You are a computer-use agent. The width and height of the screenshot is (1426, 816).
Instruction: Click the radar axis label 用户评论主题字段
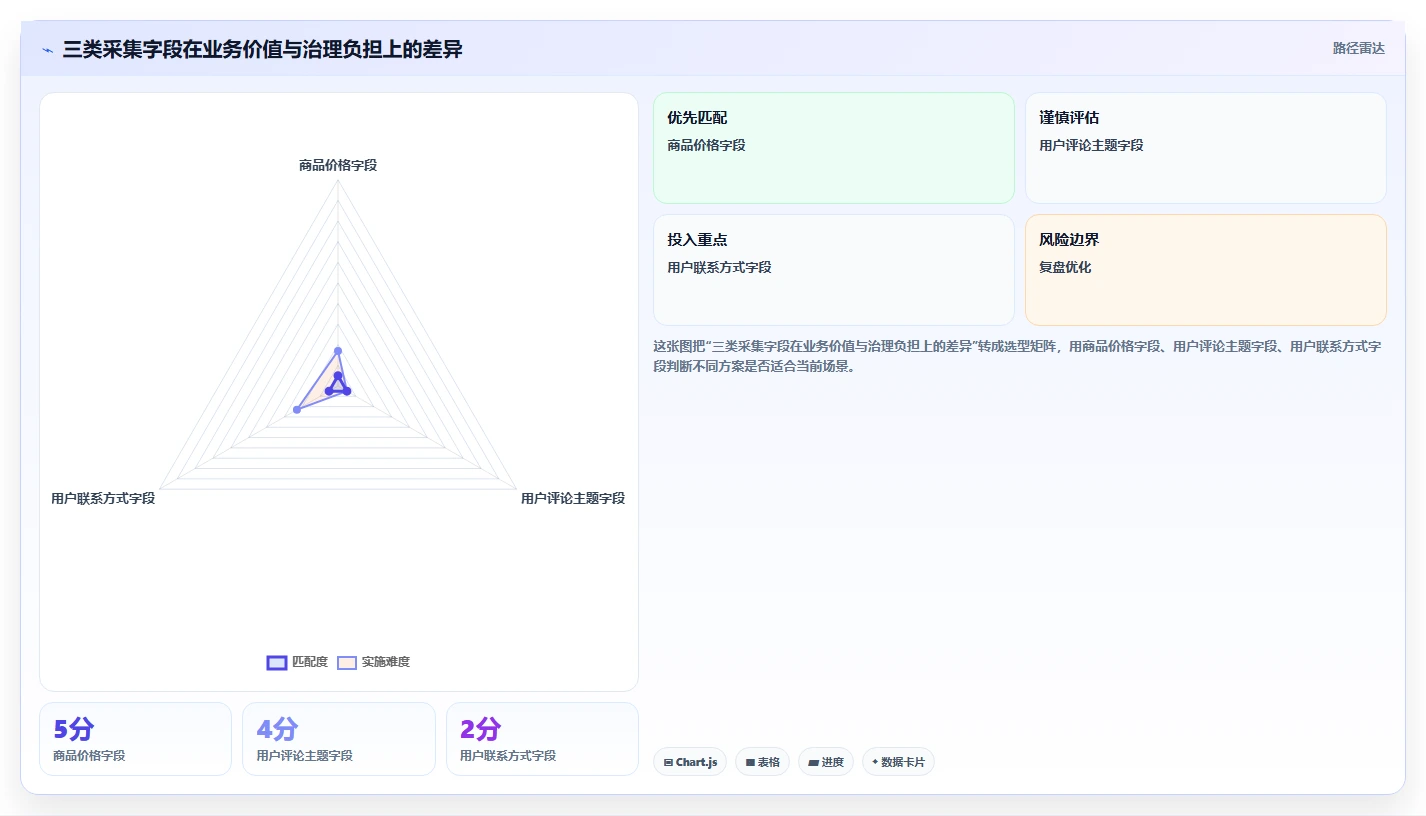click(x=573, y=498)
